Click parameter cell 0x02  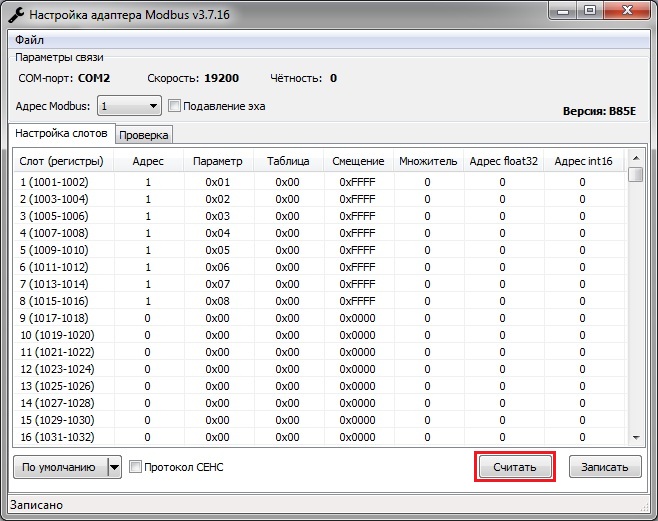pos(218,199)
